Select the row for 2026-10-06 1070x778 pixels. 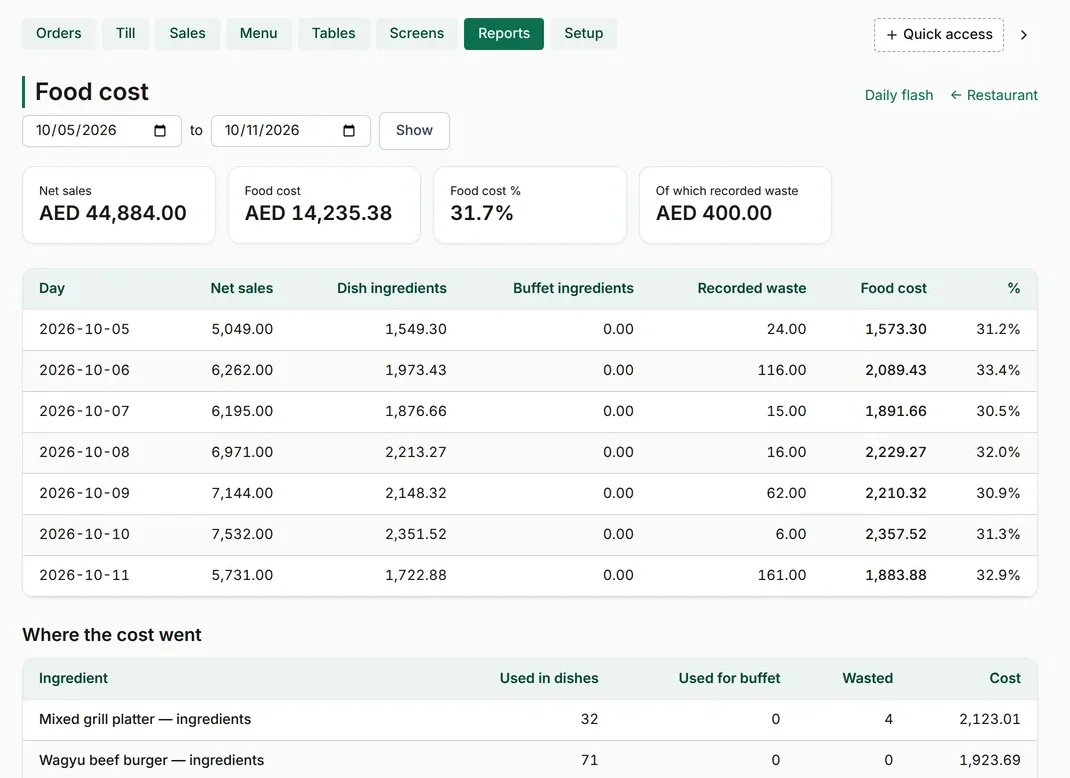pyautogui.click(x=530, y=371)
